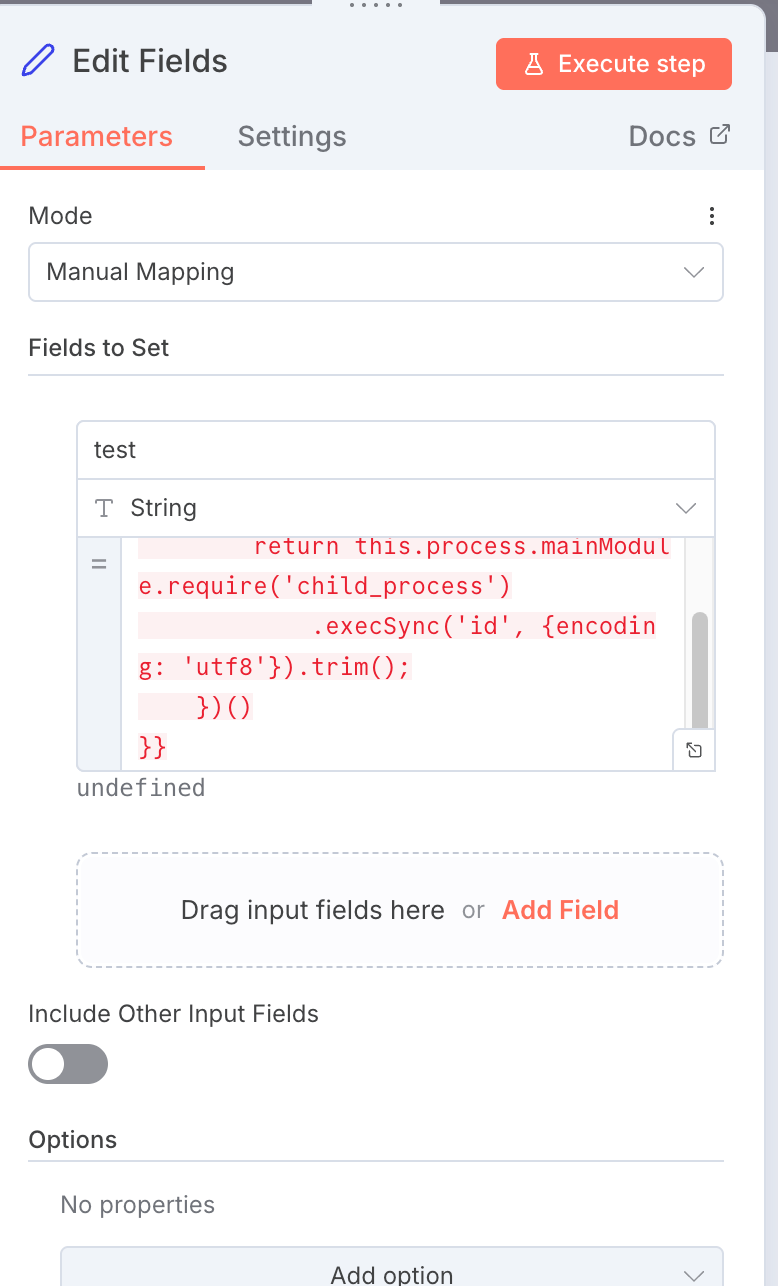Enable the Include Other Input Fields toggle
Screen dimensions: 778x1286
tap(68, 1064)
